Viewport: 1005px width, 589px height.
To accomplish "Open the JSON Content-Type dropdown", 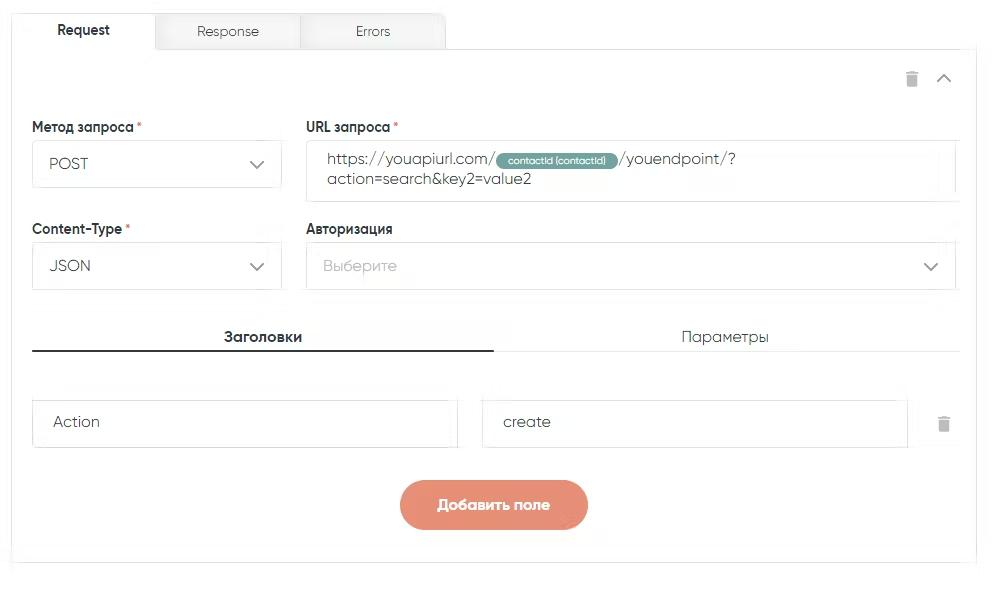I will pyautogui.click(x=157, y=266).
